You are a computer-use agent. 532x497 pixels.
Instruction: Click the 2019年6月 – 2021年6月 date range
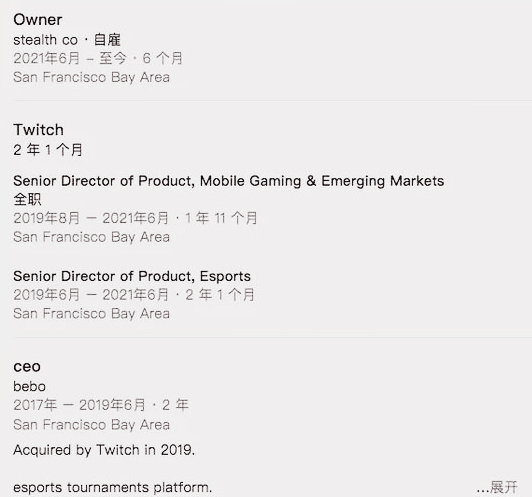coord(91,295)
